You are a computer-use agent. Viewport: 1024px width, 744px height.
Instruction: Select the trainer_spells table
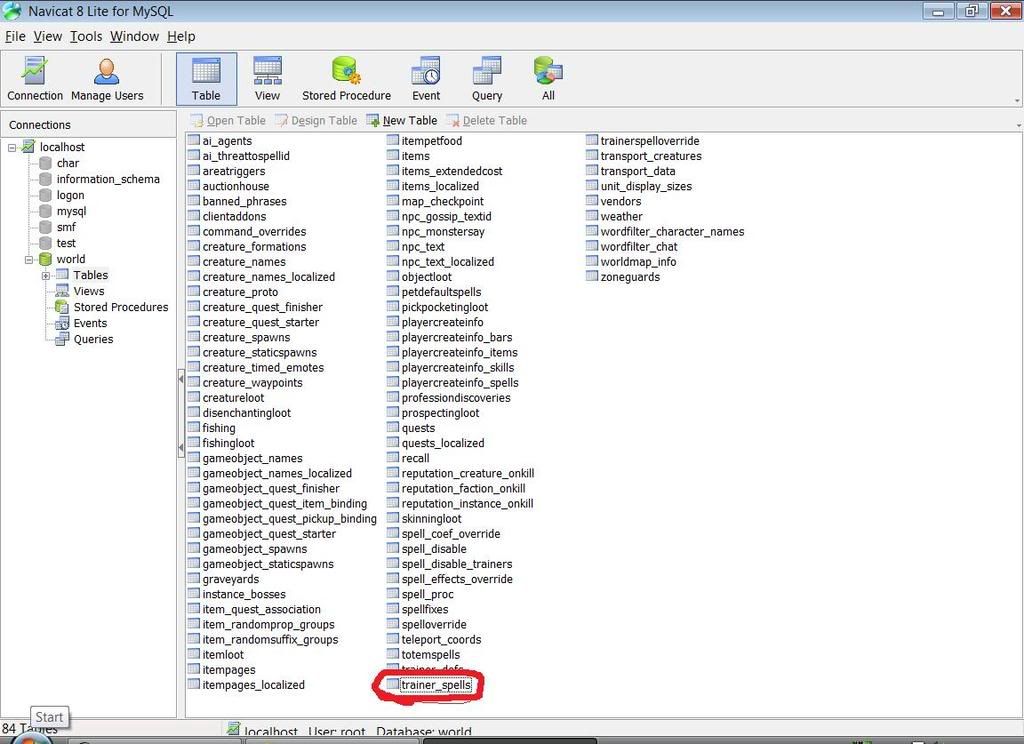429,685
